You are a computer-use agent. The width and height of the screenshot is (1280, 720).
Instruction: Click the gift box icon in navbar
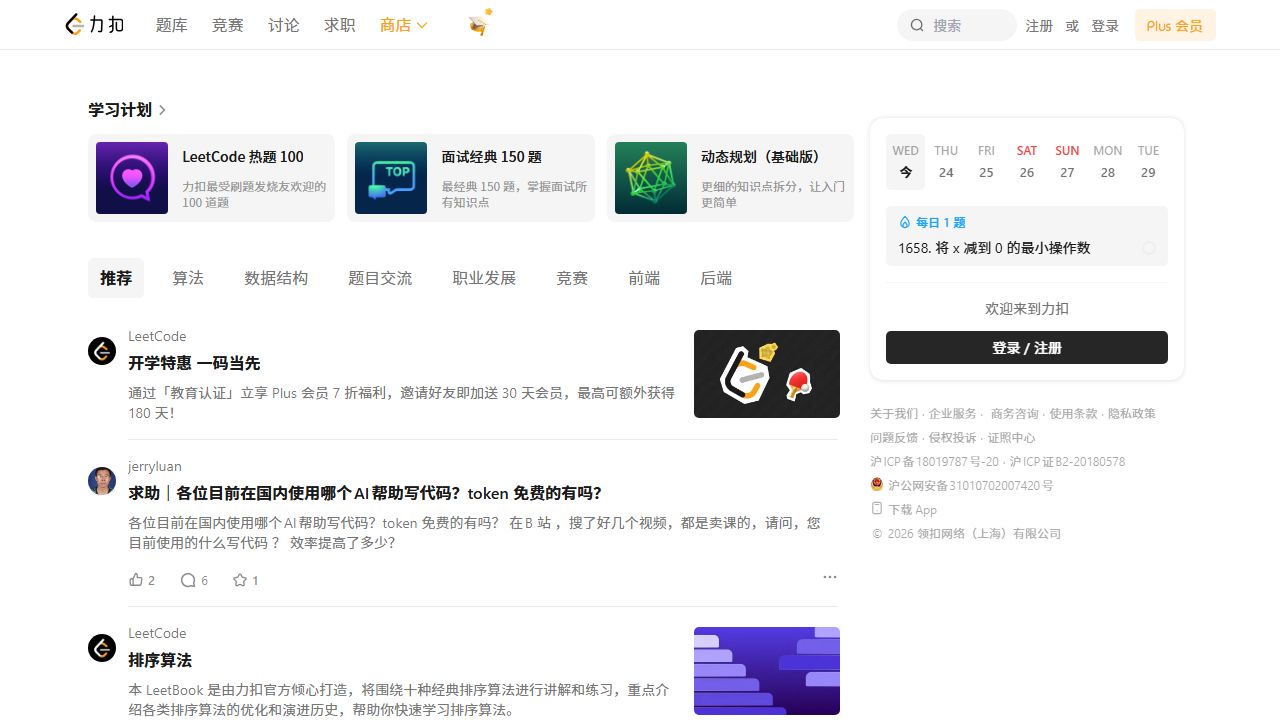(x=479, y=24)
